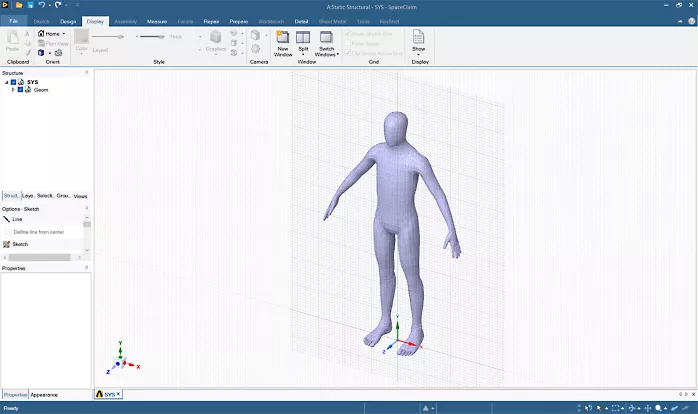698x414 pixels.
Task: Open the Switch Windows dropdown
Action: point(327,51)
